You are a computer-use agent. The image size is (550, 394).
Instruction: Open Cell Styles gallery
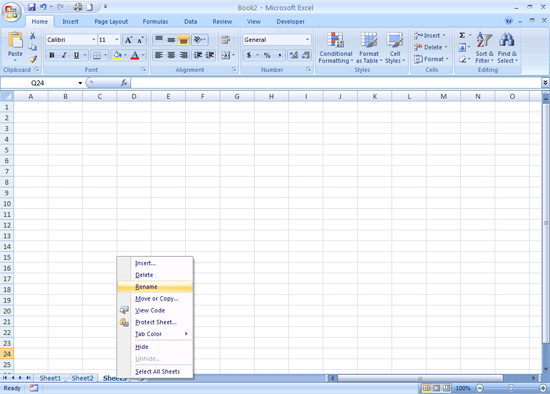[395, 48]
